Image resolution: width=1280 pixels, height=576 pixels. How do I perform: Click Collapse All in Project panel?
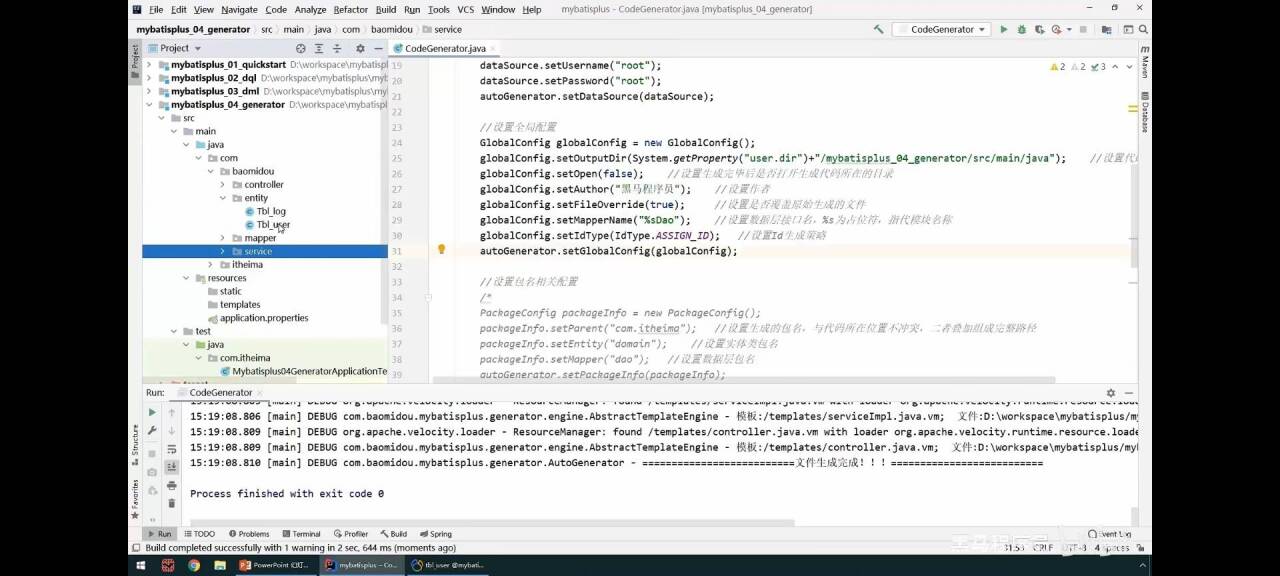point(337,48)
